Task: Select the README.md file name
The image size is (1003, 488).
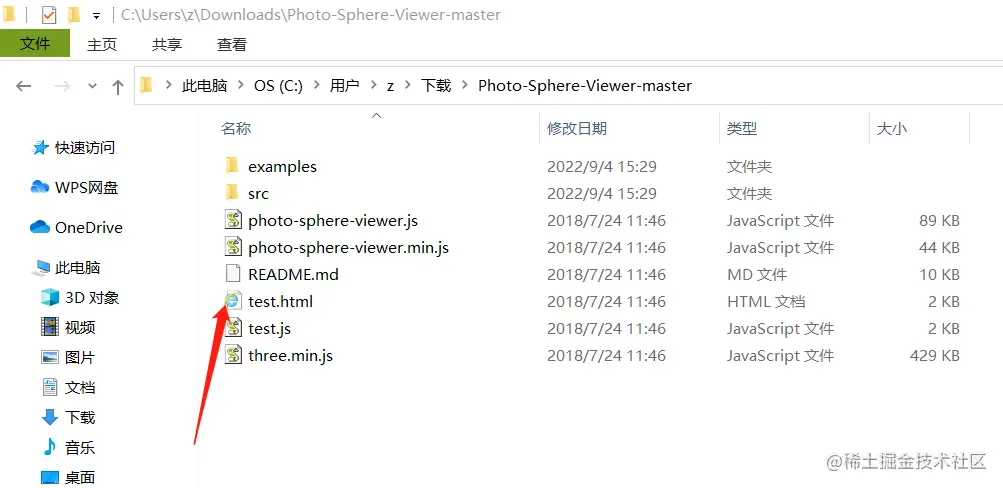Action: [294, 274]
